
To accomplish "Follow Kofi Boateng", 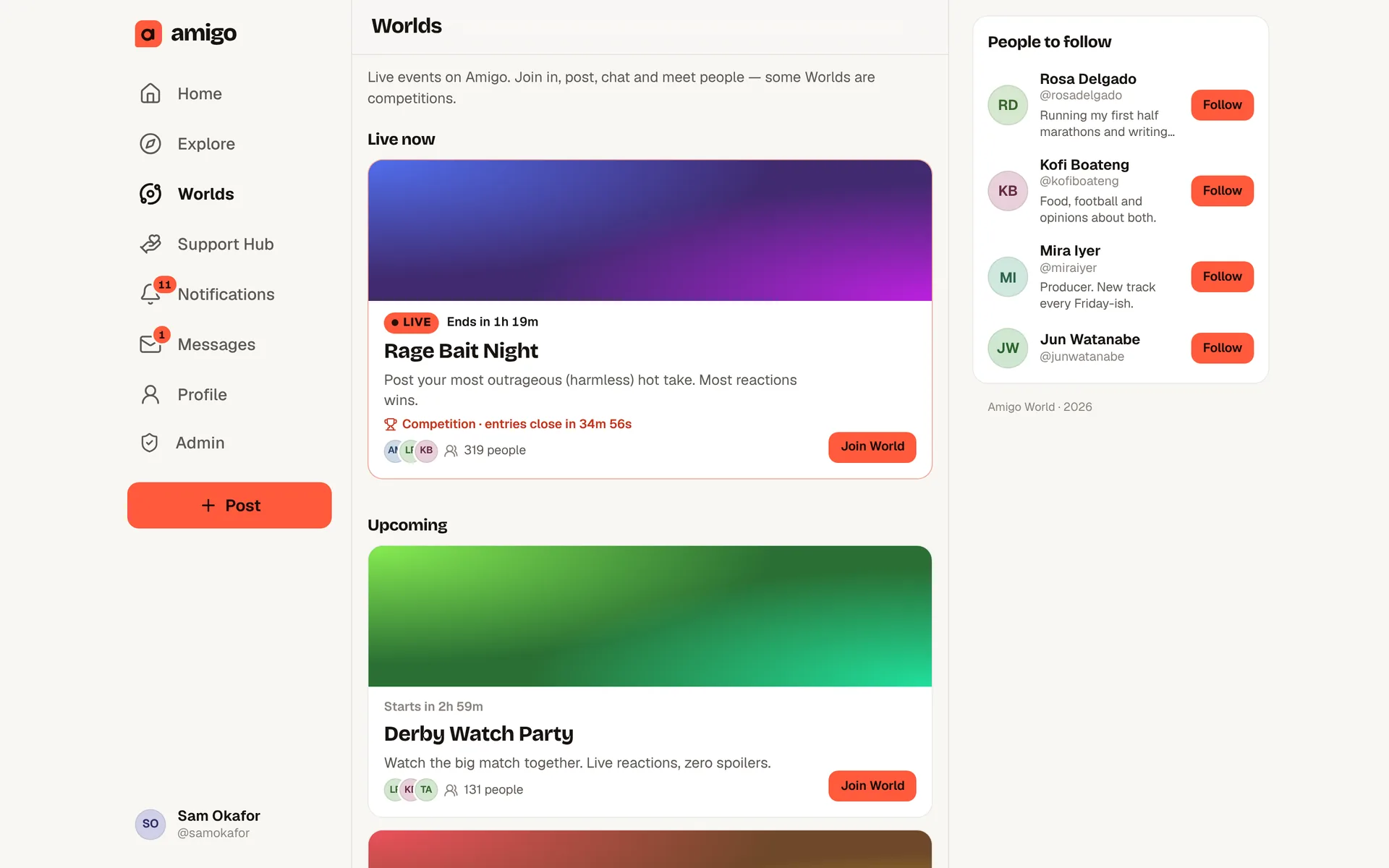I will (1222, 191).
